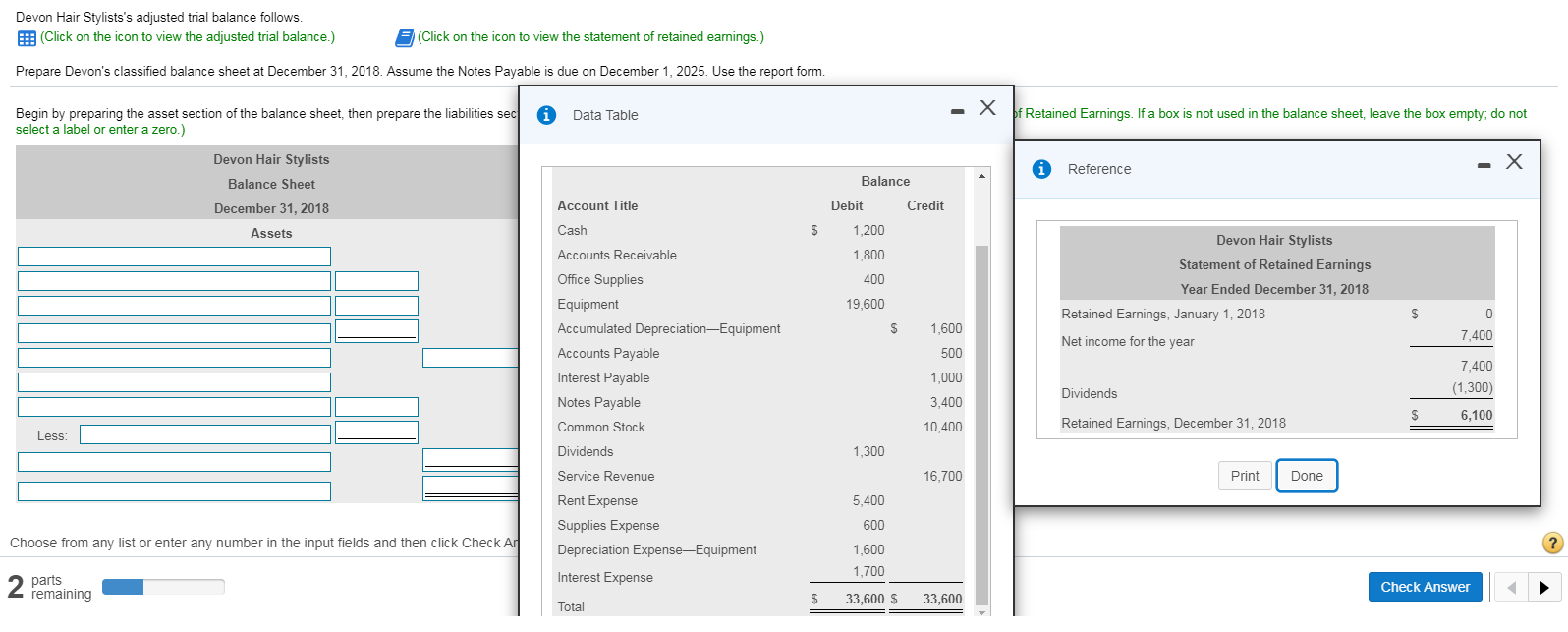Click the last asset label box at the bottom
1568x632 pixels.
[174, 491]
